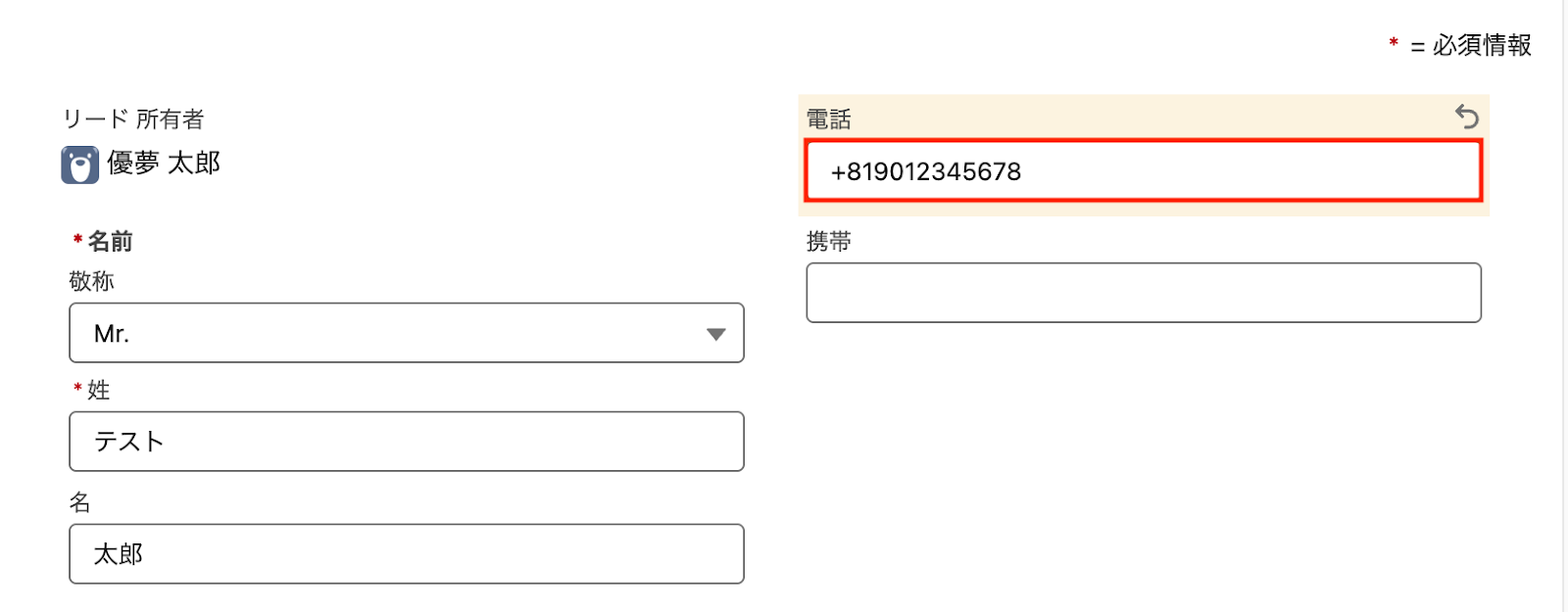Select the 名 field containing 太郎
This screenshot has width=1568, height=612.
407,554
